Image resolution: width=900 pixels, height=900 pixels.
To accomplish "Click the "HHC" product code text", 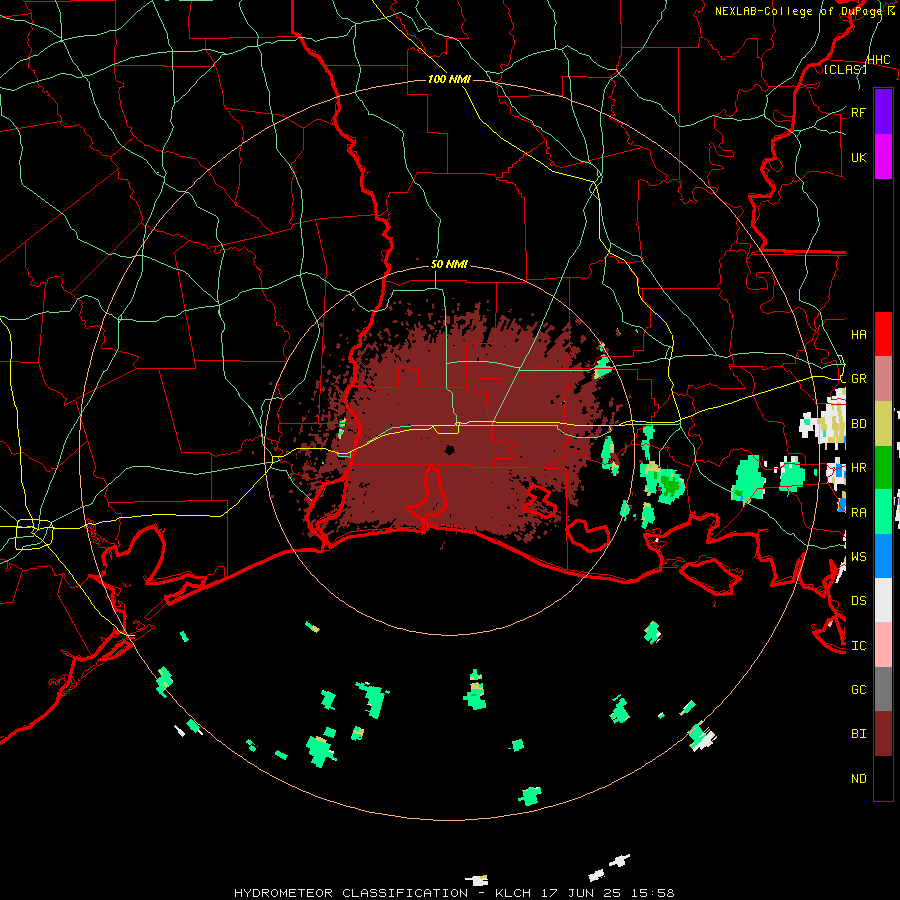I will tap(878, 60).
